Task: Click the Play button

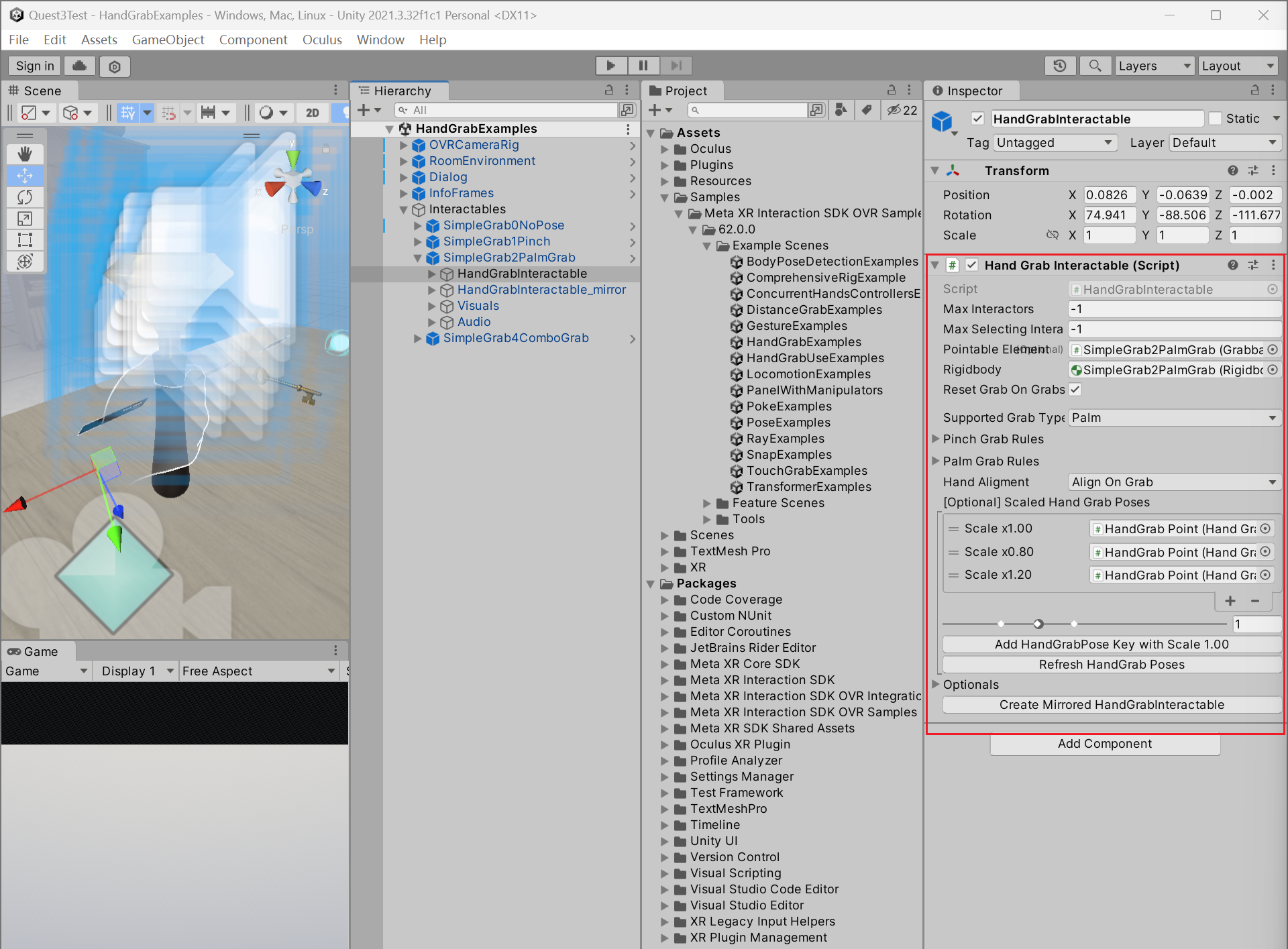Action: point(611,65)
